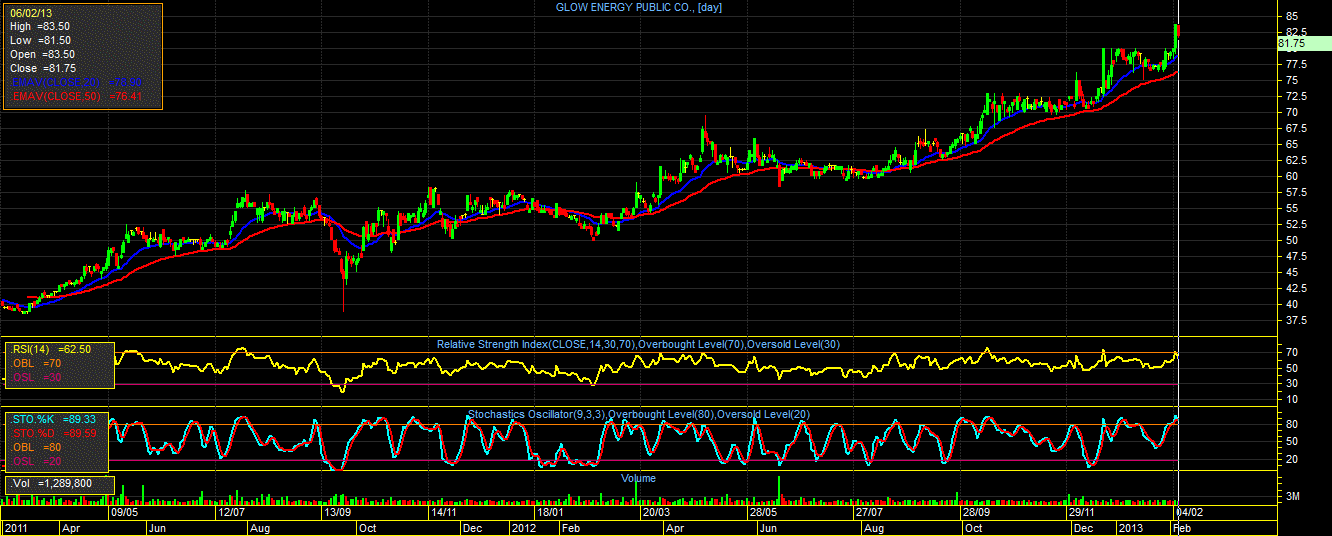Click the 2012 year label on timeline
The height and width of the screenshot is (536, 1332).
pos(525,527)
